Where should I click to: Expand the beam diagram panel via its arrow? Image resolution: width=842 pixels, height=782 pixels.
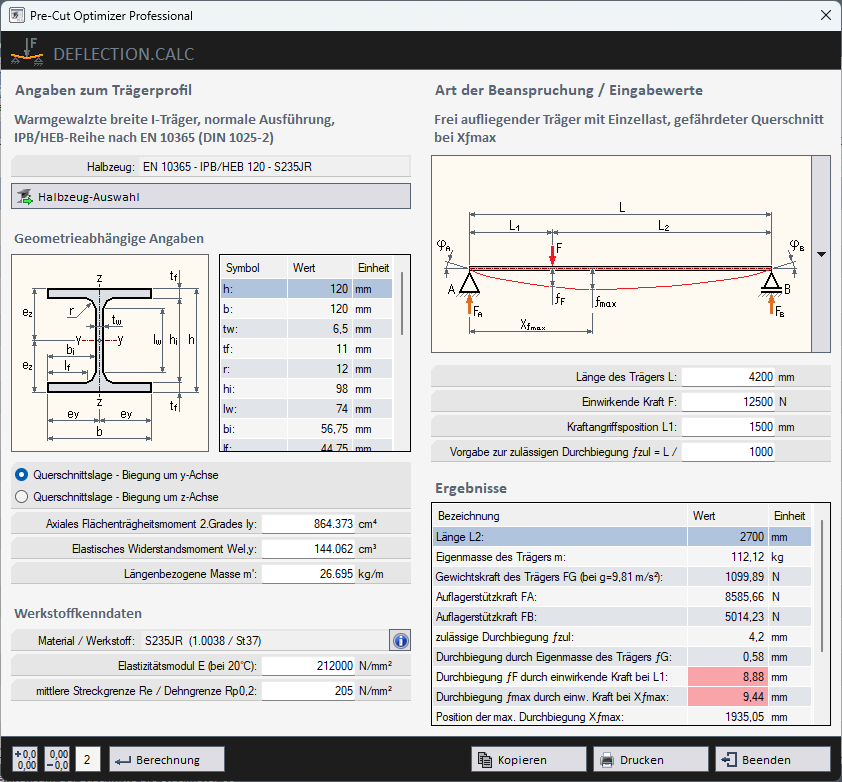(x=821, y=253)
